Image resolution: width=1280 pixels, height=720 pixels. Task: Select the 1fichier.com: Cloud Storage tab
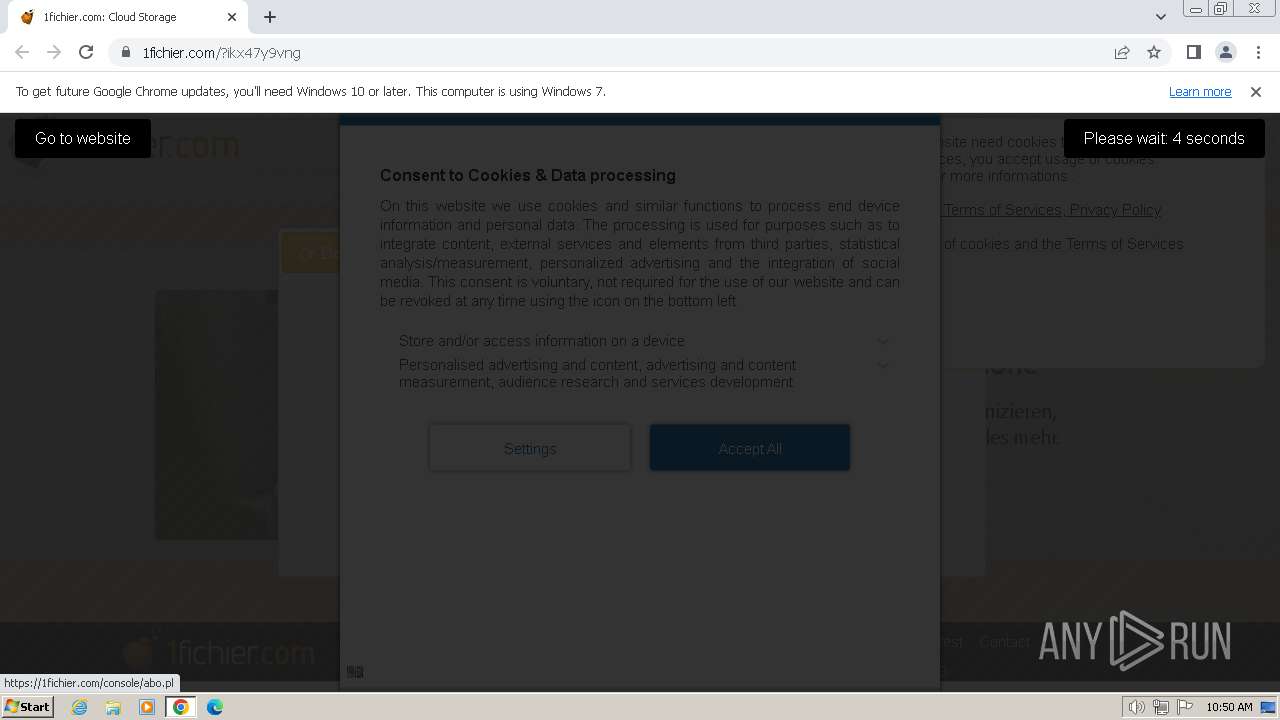coord(128,17)
